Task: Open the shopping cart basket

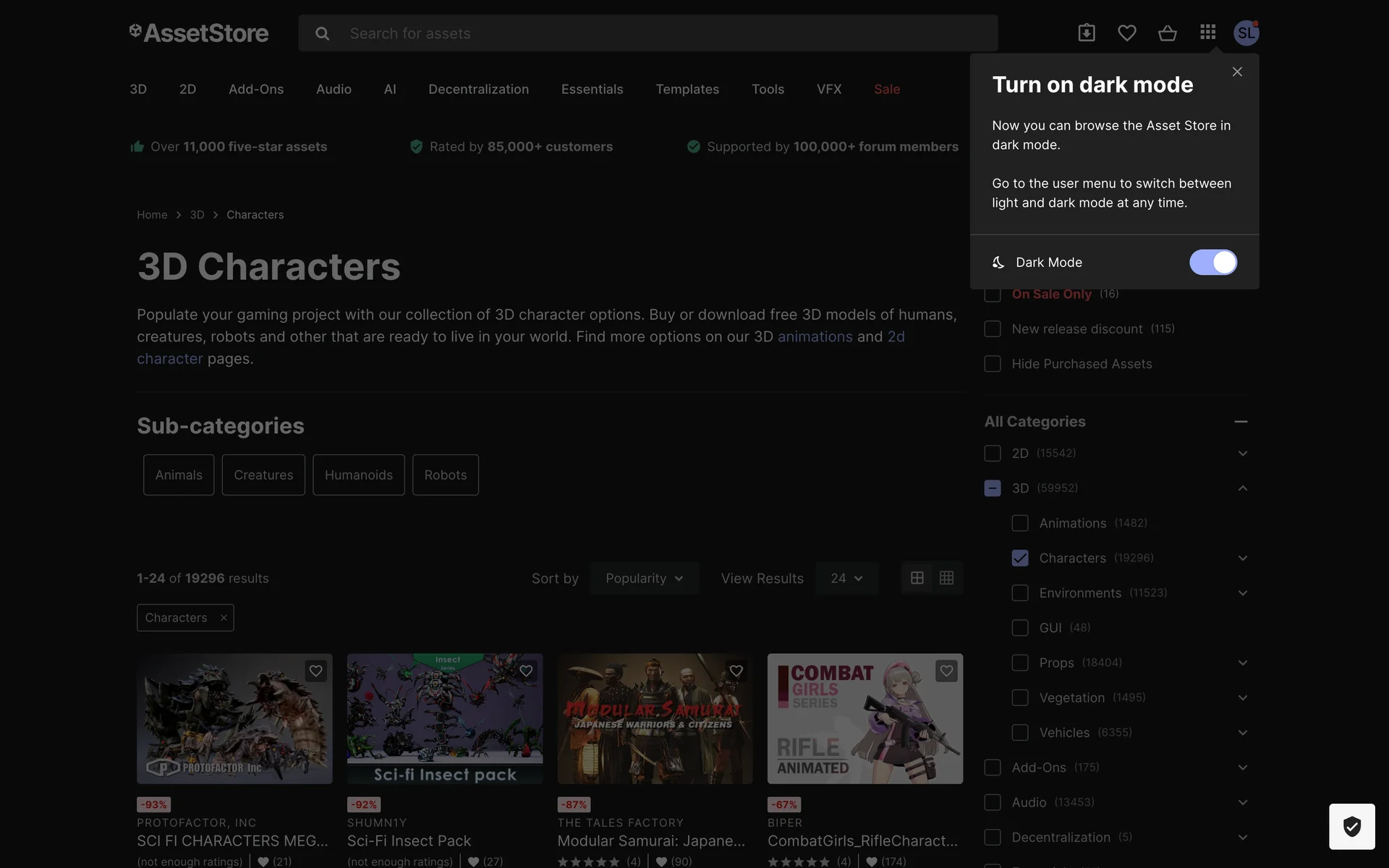Action: click(1167, 33)
